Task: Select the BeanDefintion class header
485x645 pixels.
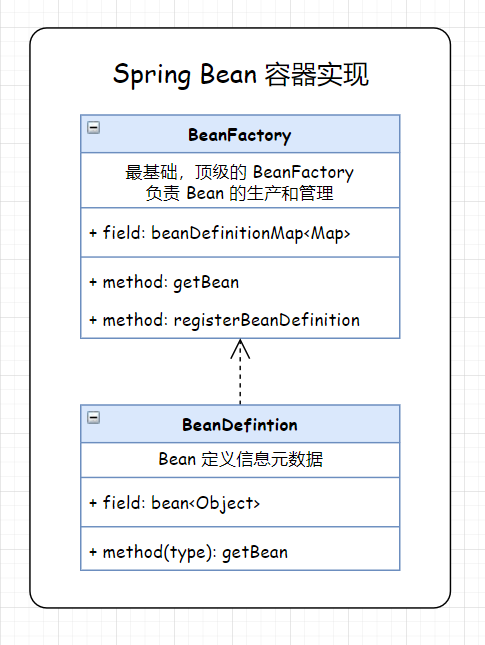Action: pyautogui.click(x=240, y=424)
